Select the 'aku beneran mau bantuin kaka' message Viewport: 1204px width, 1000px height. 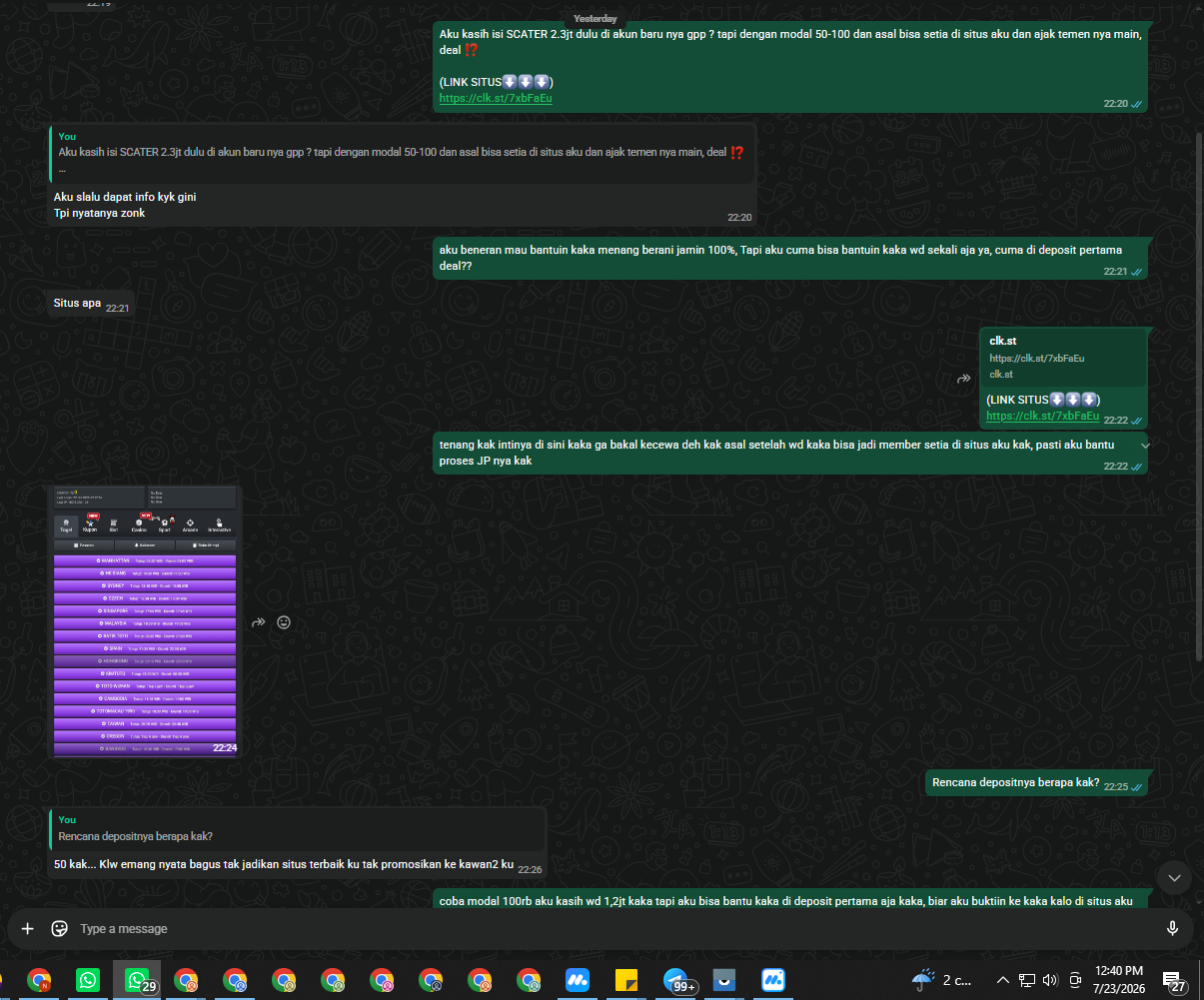point(789,258)
